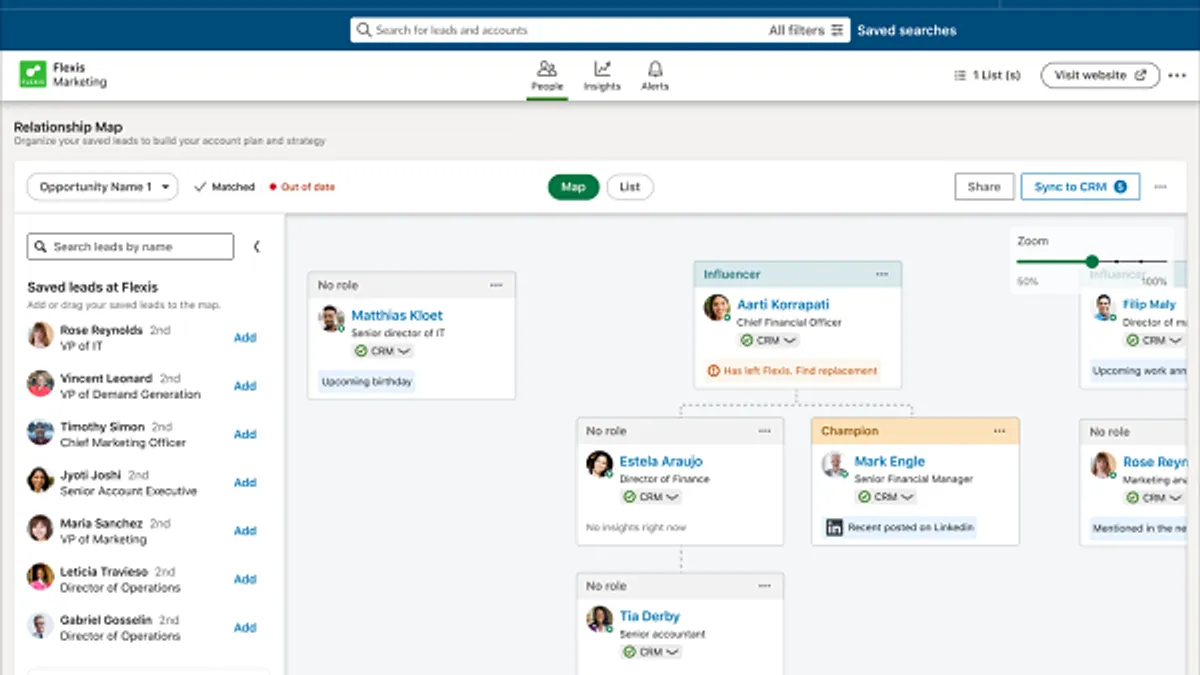
Task: Click Vincent Leonard avatar in saved leads
Action: [x=40, y=384]
